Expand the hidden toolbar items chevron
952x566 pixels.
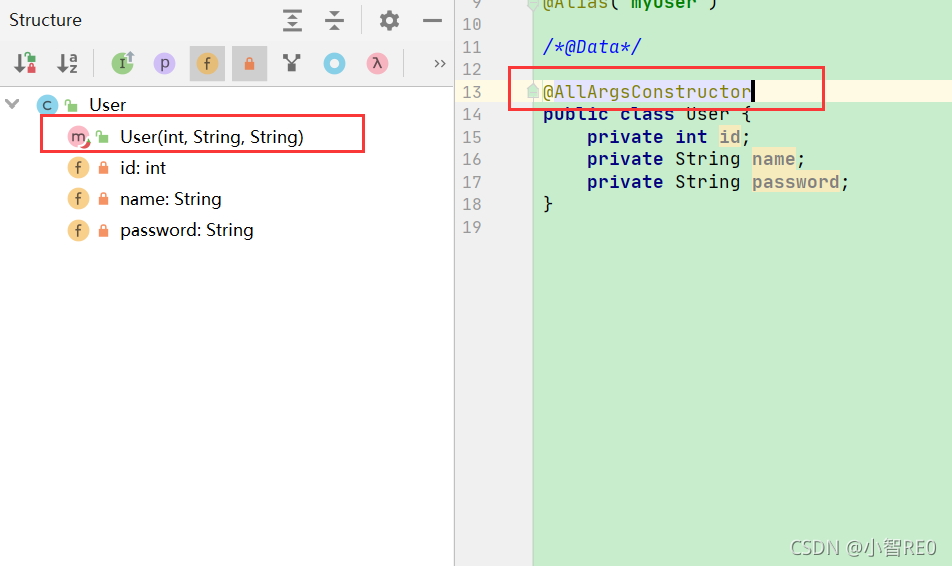440,64
